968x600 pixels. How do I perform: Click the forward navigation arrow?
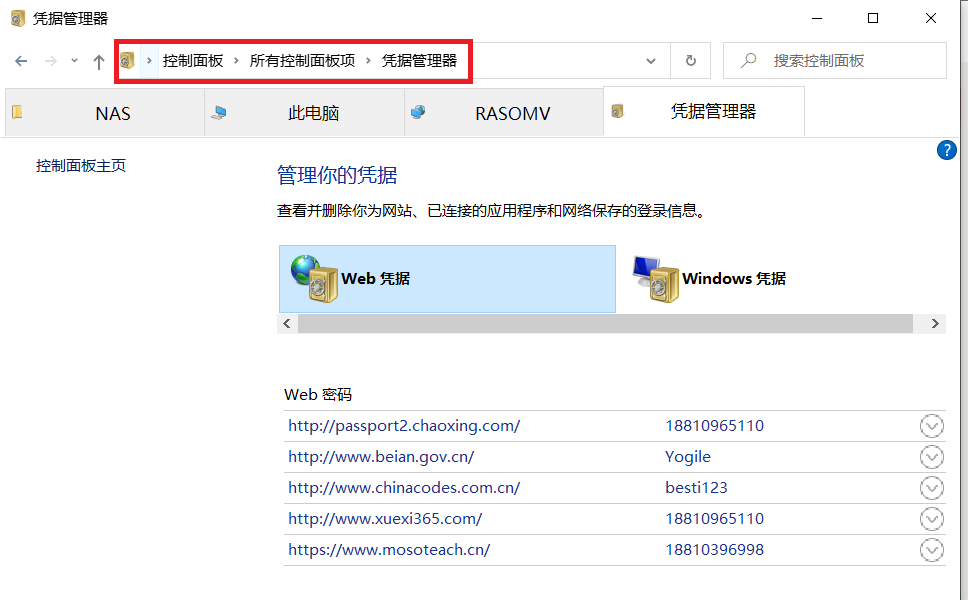click(x=51, y=60)
